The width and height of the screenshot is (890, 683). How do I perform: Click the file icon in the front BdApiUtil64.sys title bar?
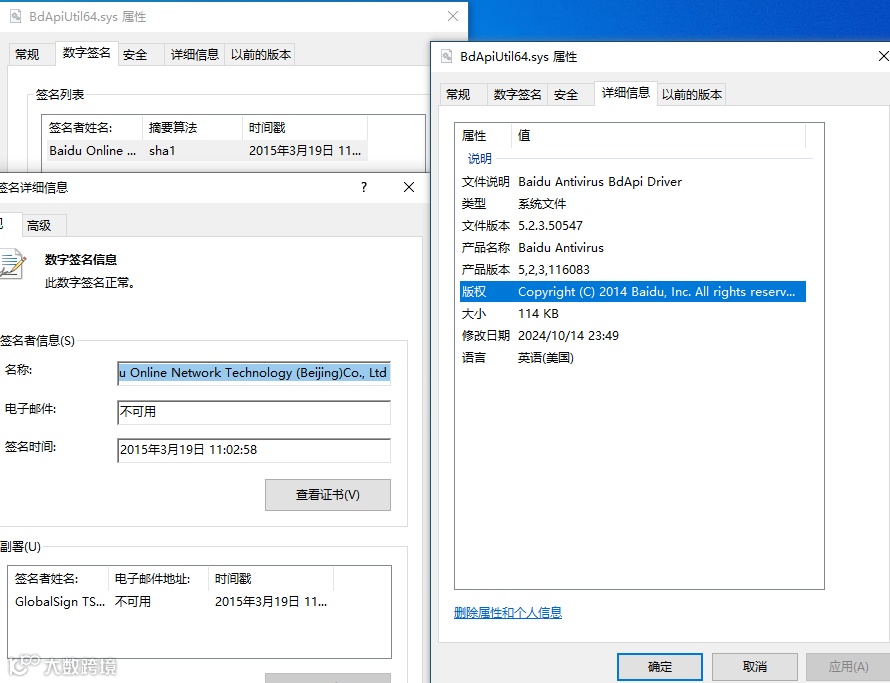[447, 56]
